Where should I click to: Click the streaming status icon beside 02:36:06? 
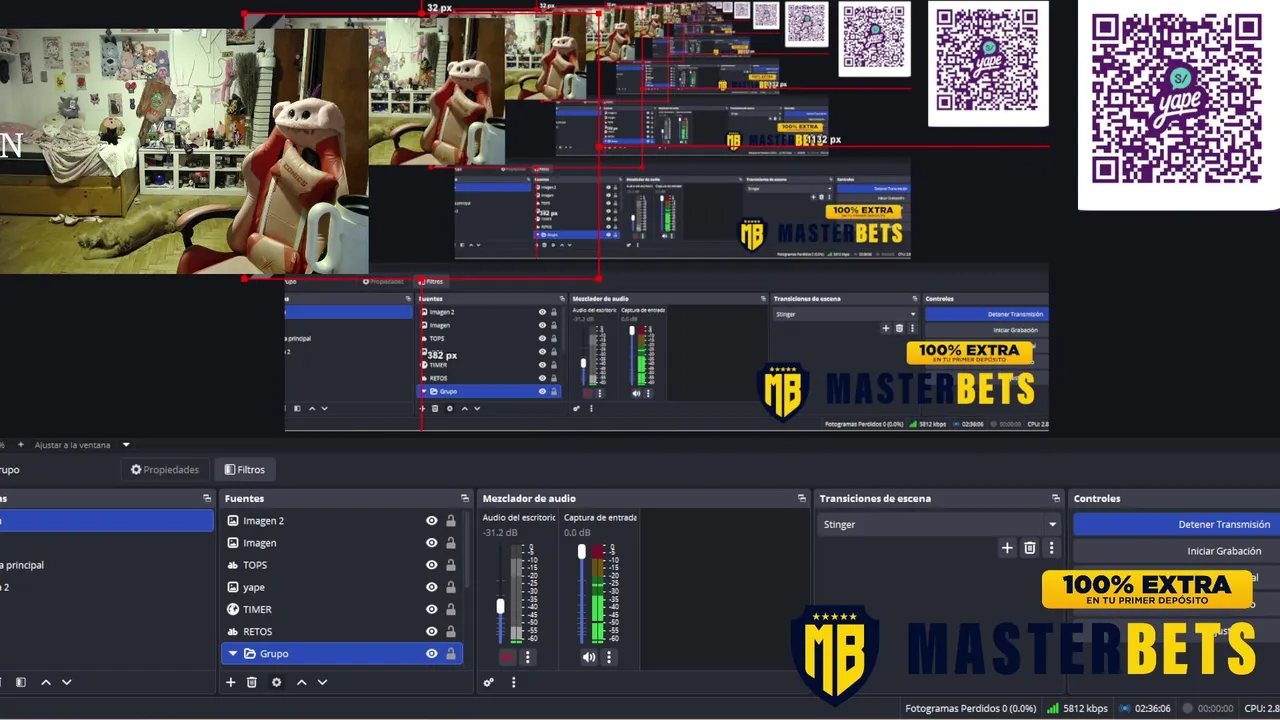tap(1125, 708)
